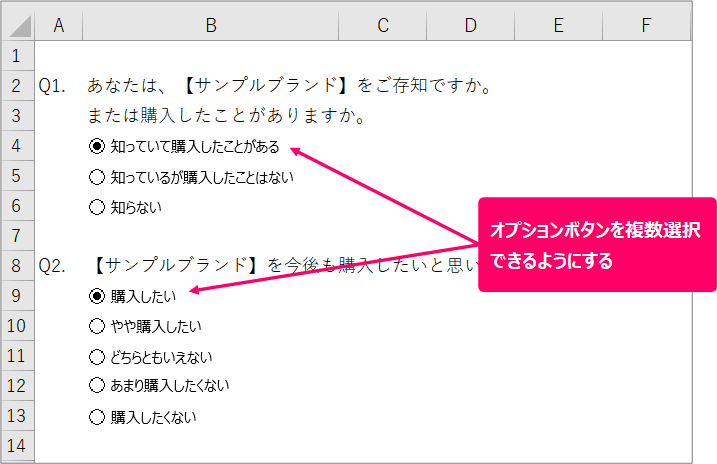Select column A header

coord(59,26)
